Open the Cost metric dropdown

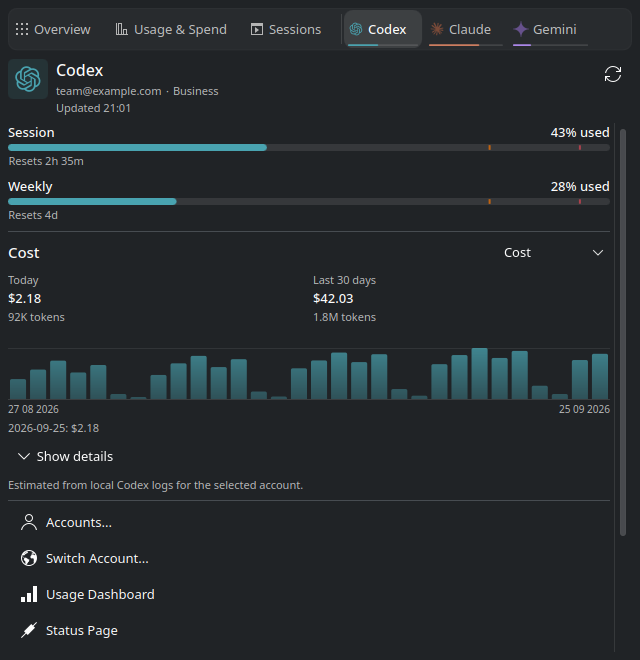tap(554, 253)
